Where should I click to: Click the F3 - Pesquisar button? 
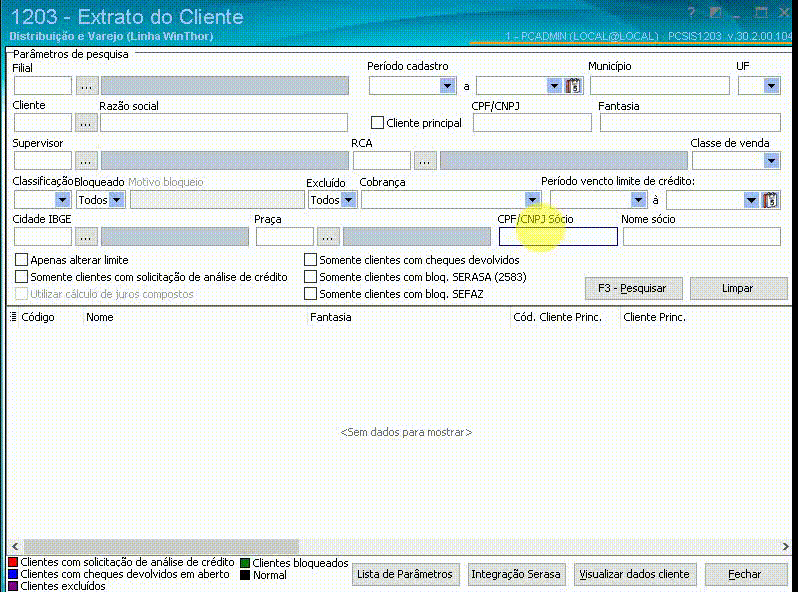click(633, 289)
